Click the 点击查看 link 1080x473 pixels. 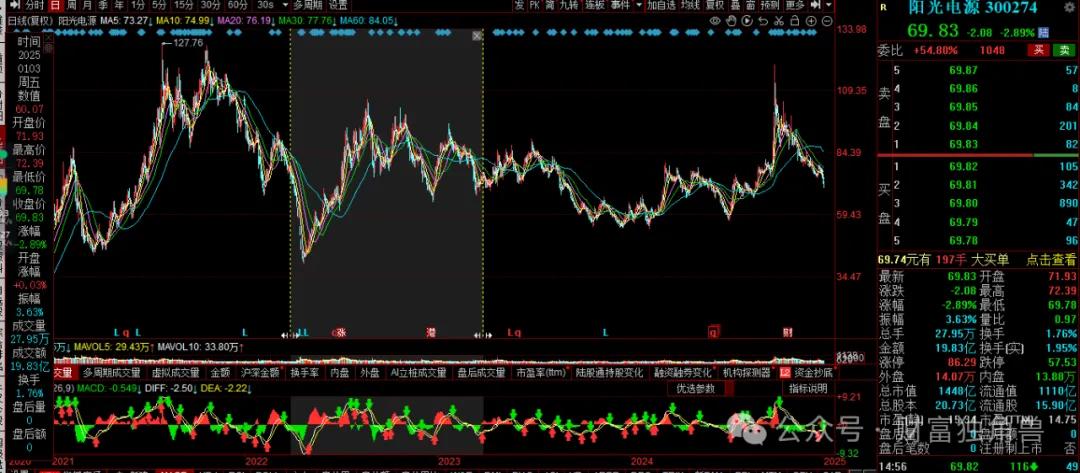[1051, 260]
